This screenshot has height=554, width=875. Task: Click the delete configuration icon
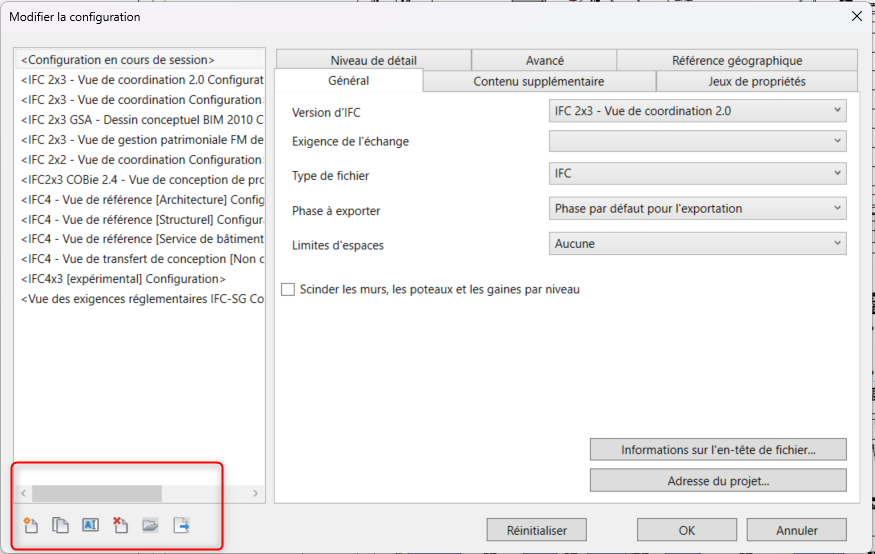click(121, 525)
